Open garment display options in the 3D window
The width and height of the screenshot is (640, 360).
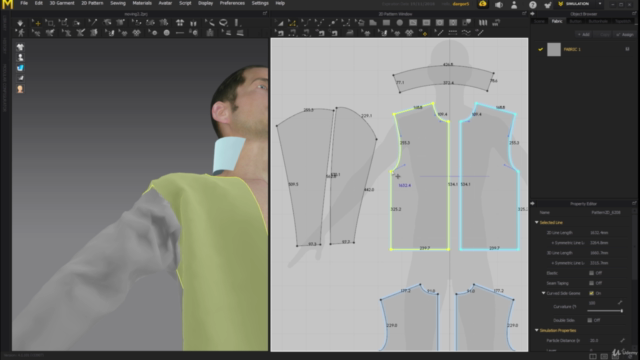click(20, 47)
